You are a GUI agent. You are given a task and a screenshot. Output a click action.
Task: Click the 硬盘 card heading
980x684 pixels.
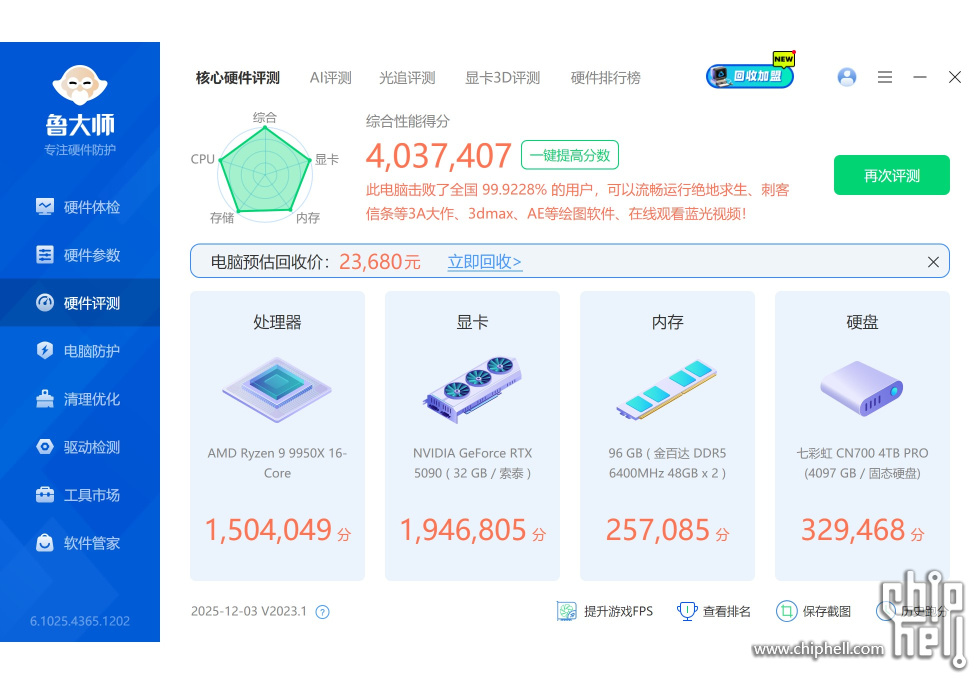(x=862, y=322)
